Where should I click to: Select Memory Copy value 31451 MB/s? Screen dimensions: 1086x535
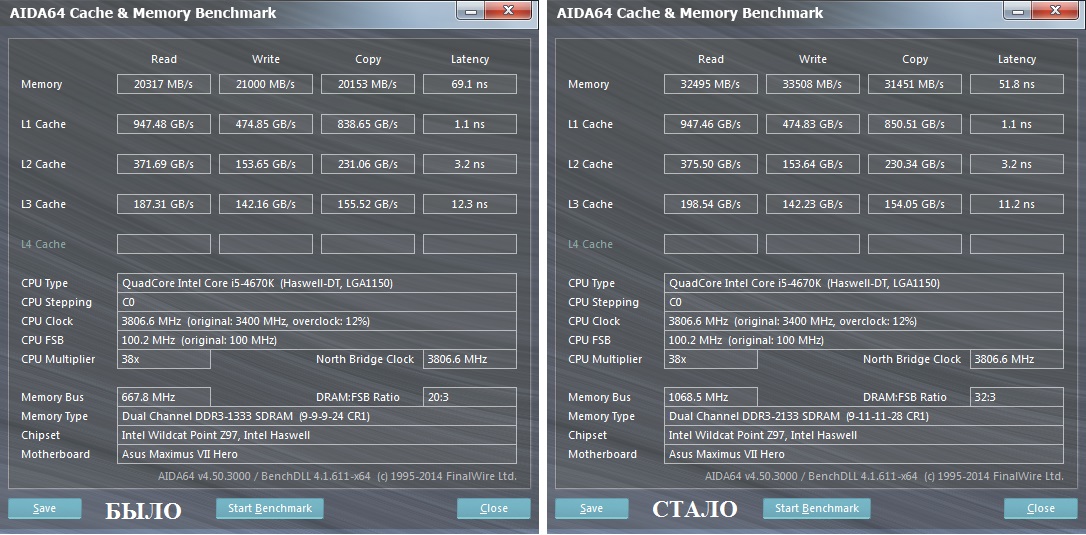point(915,84)
